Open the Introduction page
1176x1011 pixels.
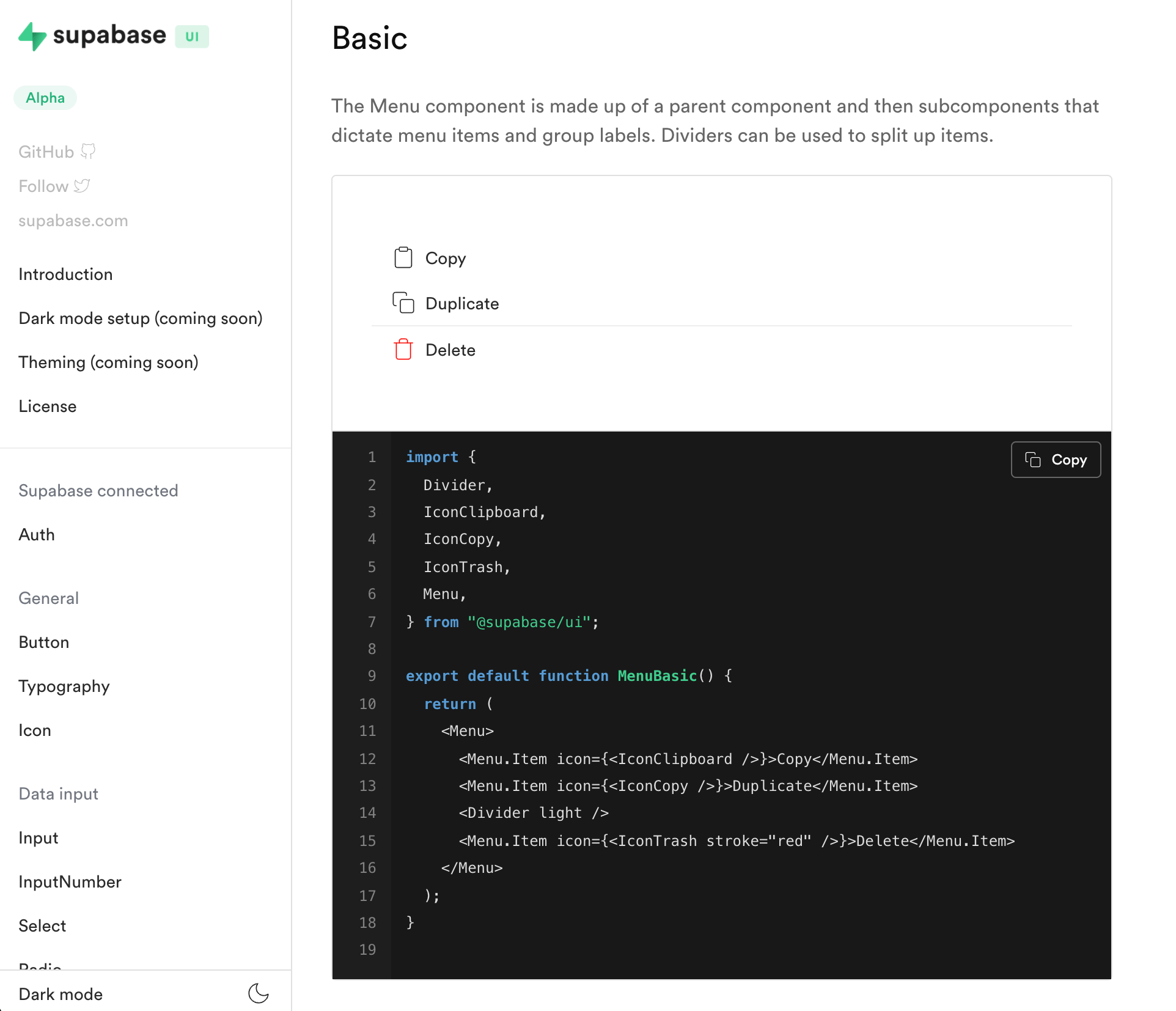65,274
